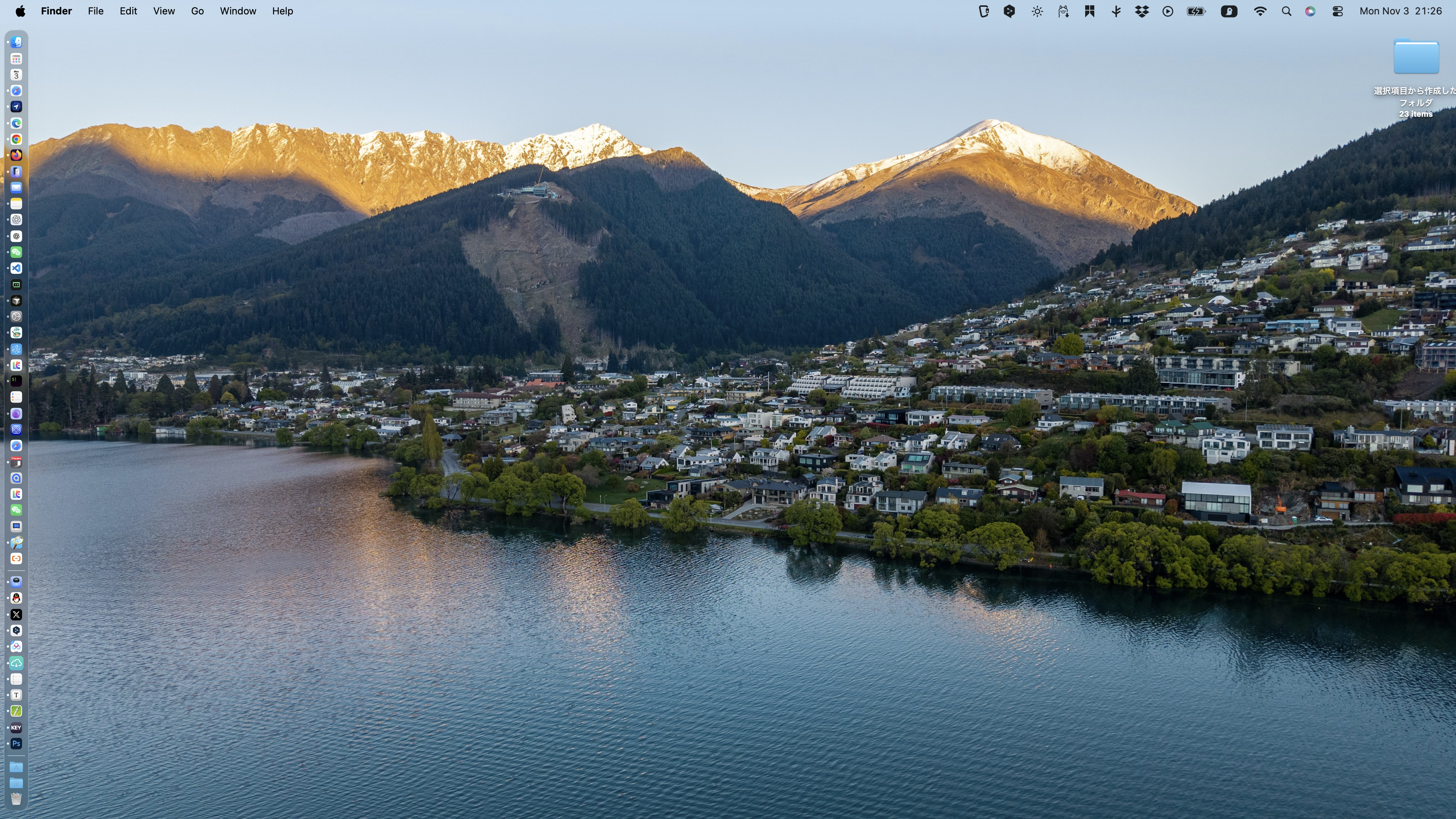
Task: Open the X app in Dock
Action: coord(16,614)
